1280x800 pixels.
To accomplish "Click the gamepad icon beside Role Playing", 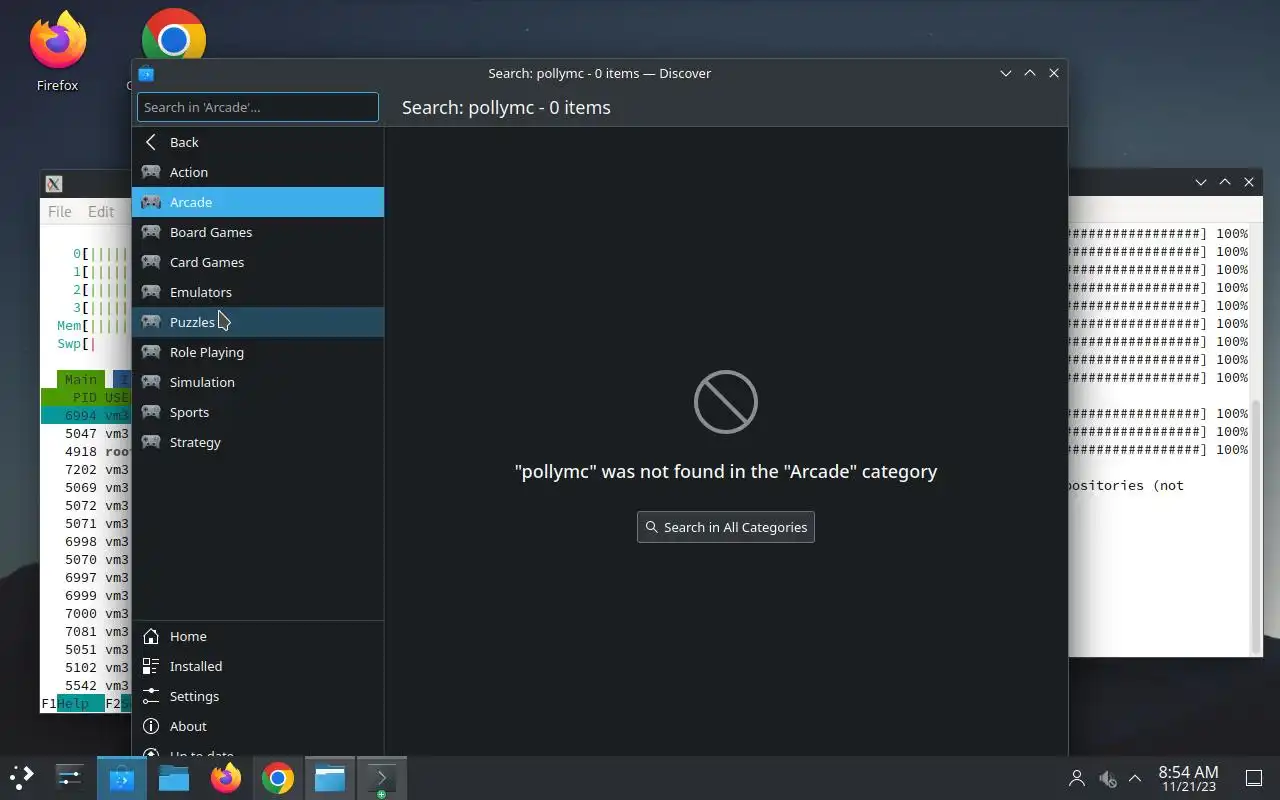I will click(x=151, y=352).
